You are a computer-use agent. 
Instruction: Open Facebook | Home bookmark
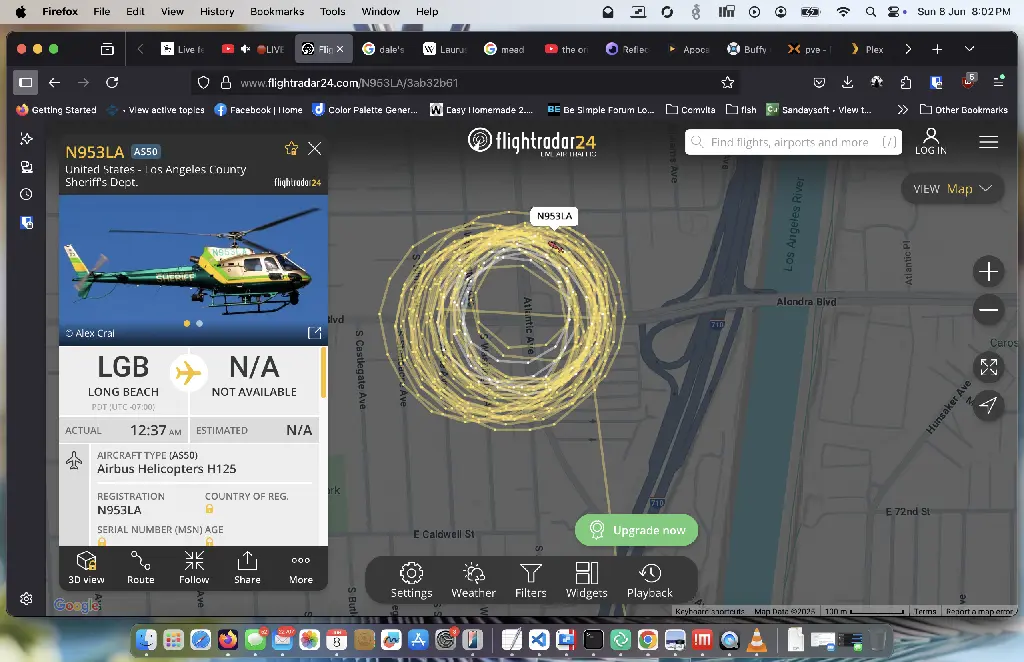(259, 110)
